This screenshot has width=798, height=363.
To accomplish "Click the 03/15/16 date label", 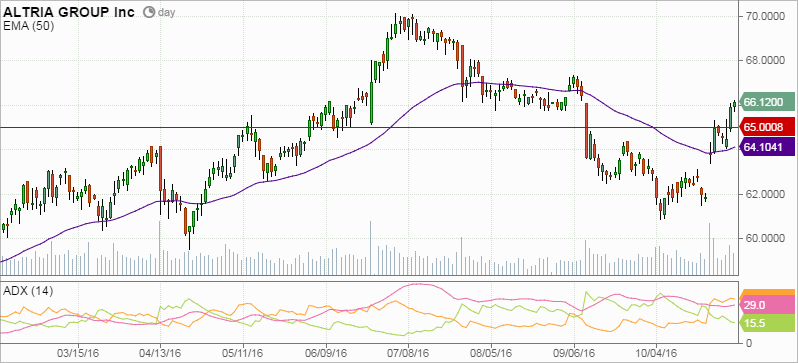I will pyautogui.click(x=78, y=352).
